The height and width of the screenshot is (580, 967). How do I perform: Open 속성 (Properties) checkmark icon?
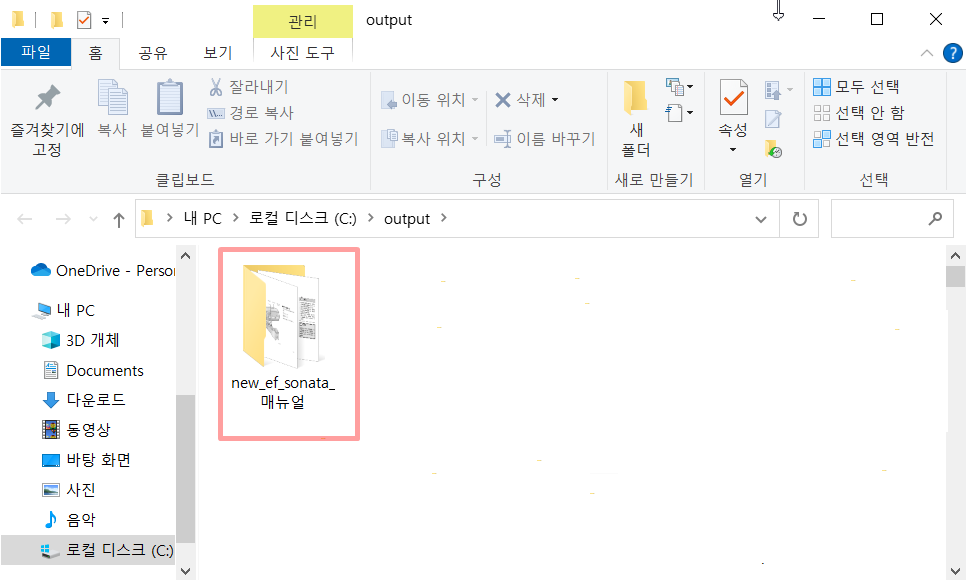click(733, 97)
